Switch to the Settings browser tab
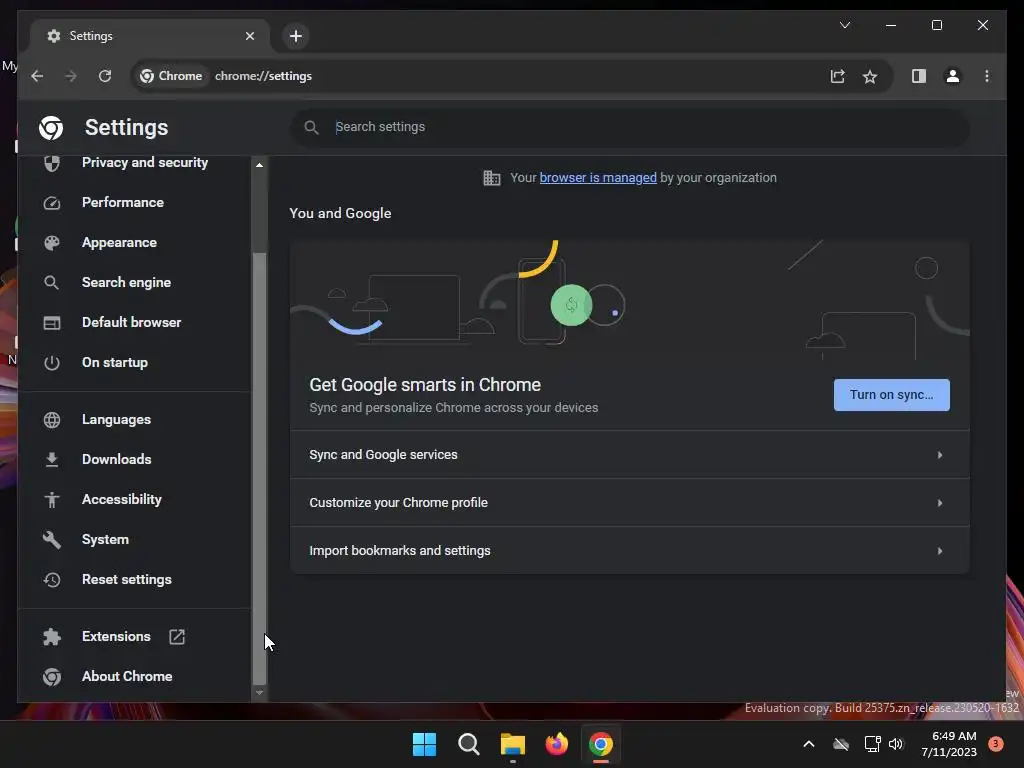The height and width of the screenshot is (768, 1024). tap(150, 36)
